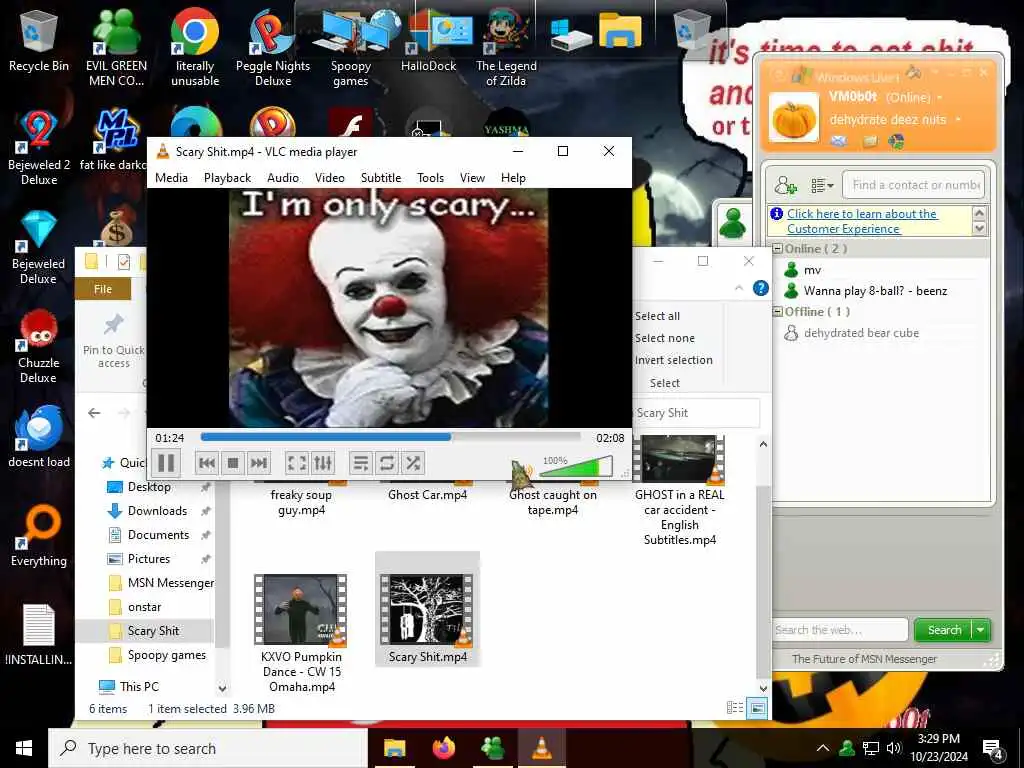
Task: Open the Messenger search dropdown arrow
Action: (x=981, y=630)
